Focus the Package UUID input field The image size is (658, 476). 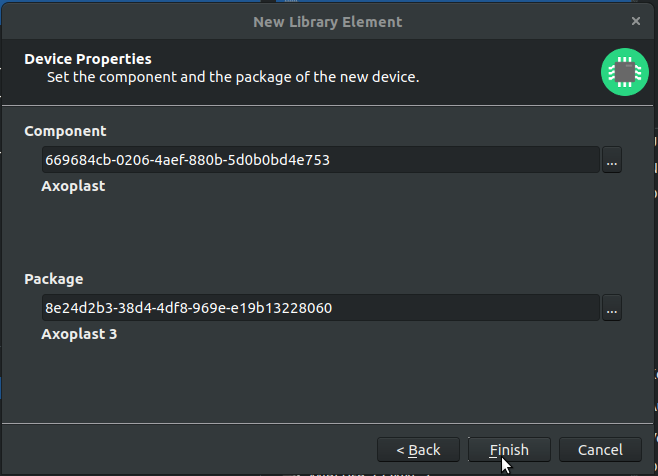(321, 308)
